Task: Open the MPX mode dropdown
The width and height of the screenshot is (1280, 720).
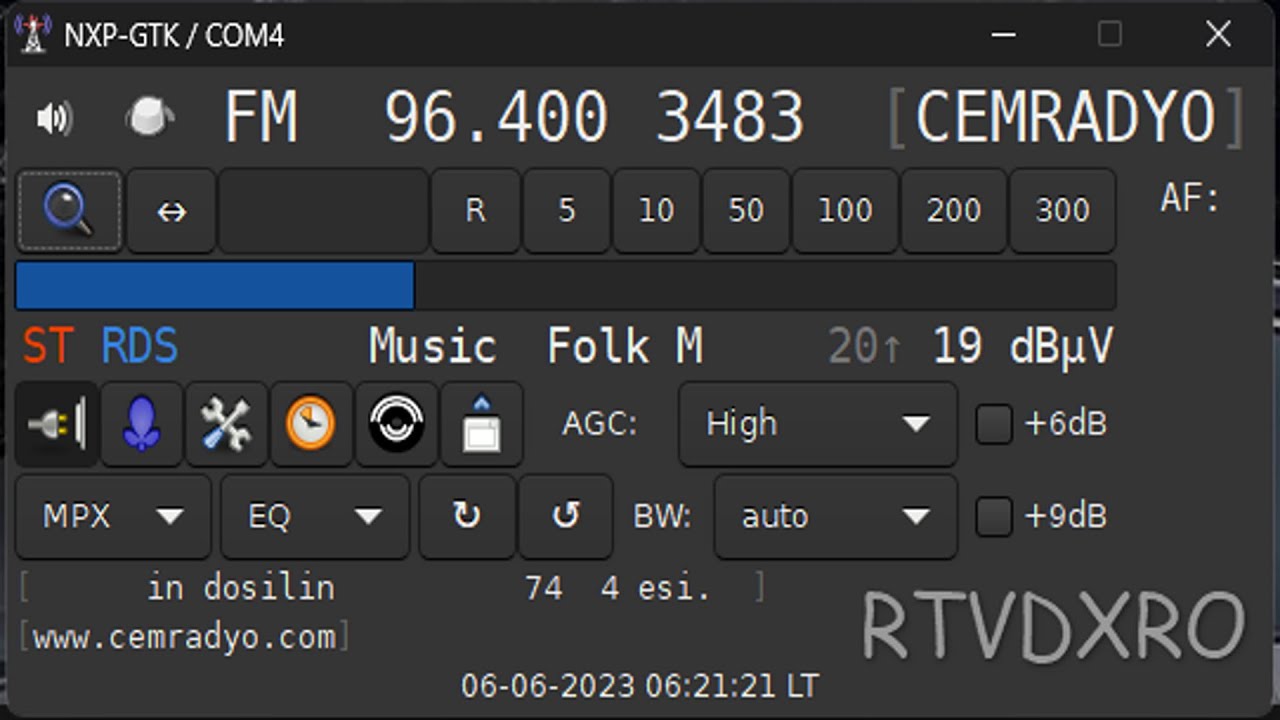Action: coord(113,517)
